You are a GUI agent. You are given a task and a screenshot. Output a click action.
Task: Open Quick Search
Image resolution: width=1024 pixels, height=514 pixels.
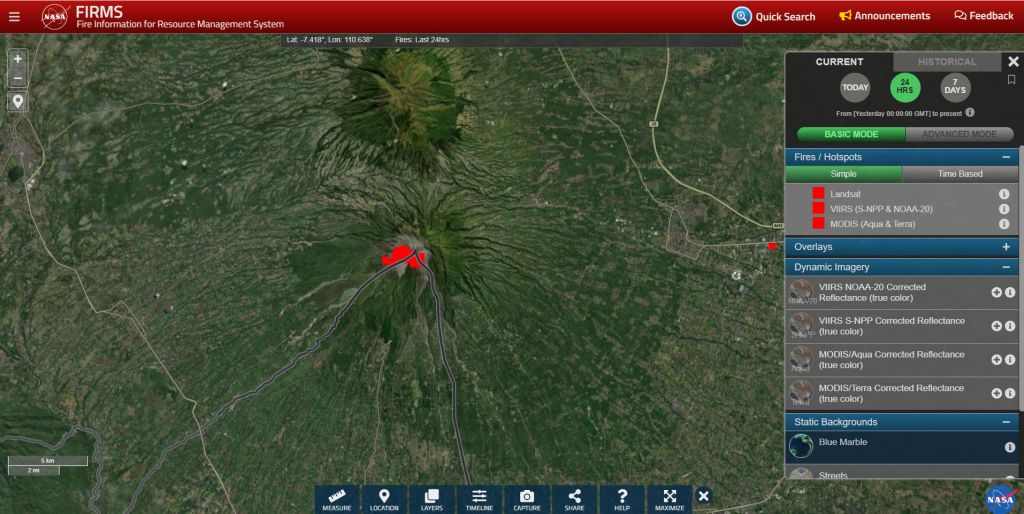point(773,16)
